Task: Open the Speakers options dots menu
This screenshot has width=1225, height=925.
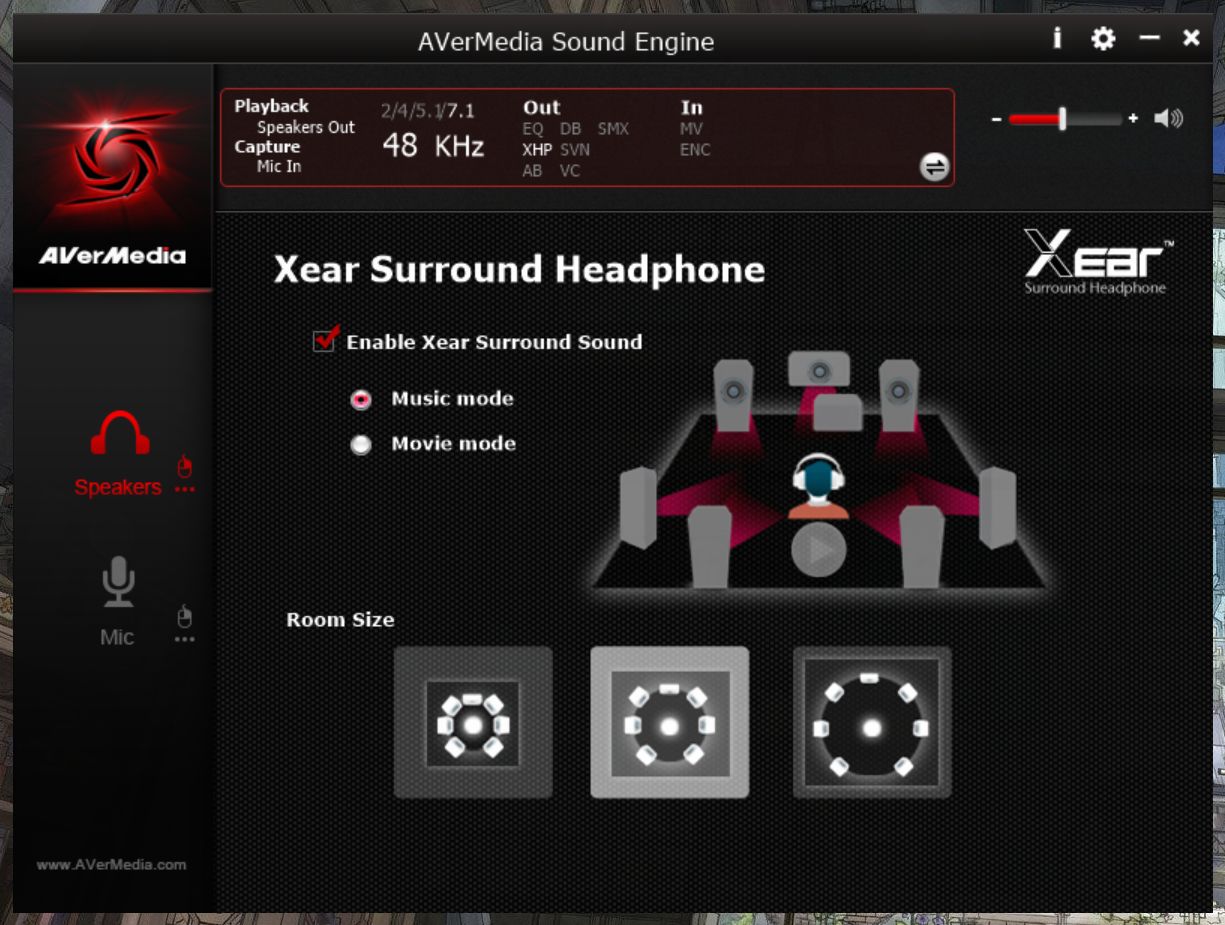Action: click(x=184, y=490)
